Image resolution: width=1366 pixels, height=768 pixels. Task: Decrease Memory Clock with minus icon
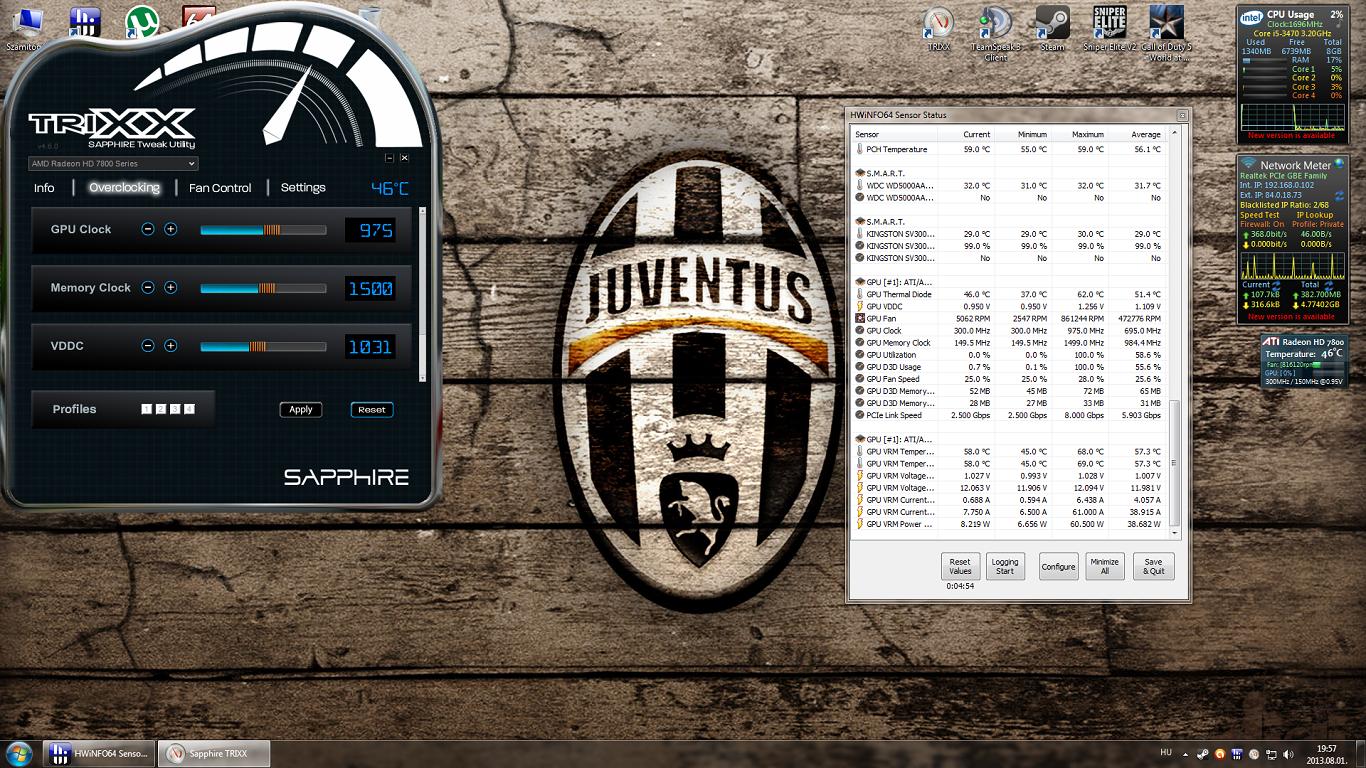[148, 287]
